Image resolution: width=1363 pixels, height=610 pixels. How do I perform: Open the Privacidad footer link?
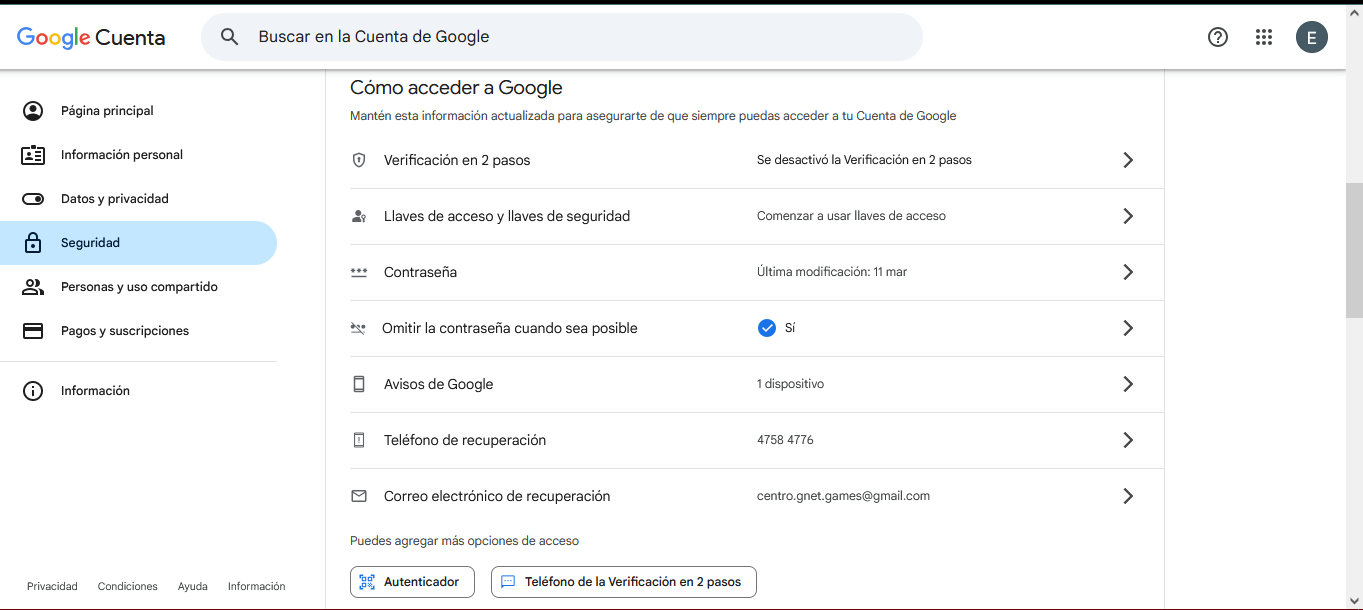pos(52,587)
